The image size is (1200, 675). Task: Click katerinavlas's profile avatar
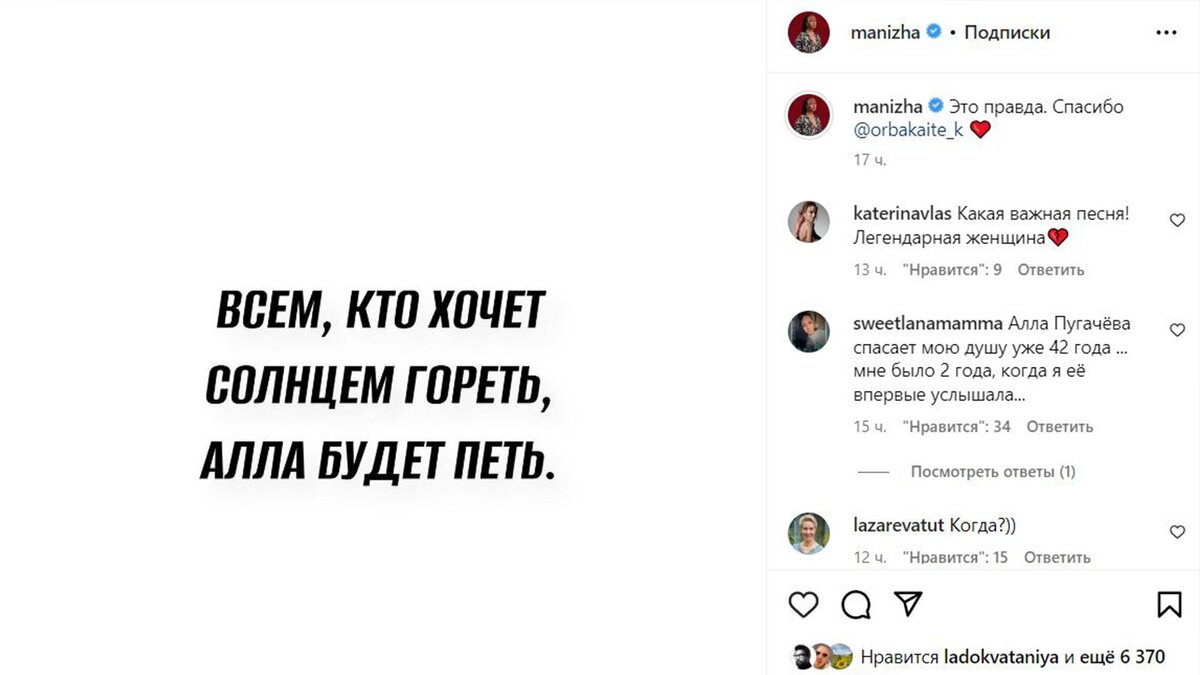[808, 221]
